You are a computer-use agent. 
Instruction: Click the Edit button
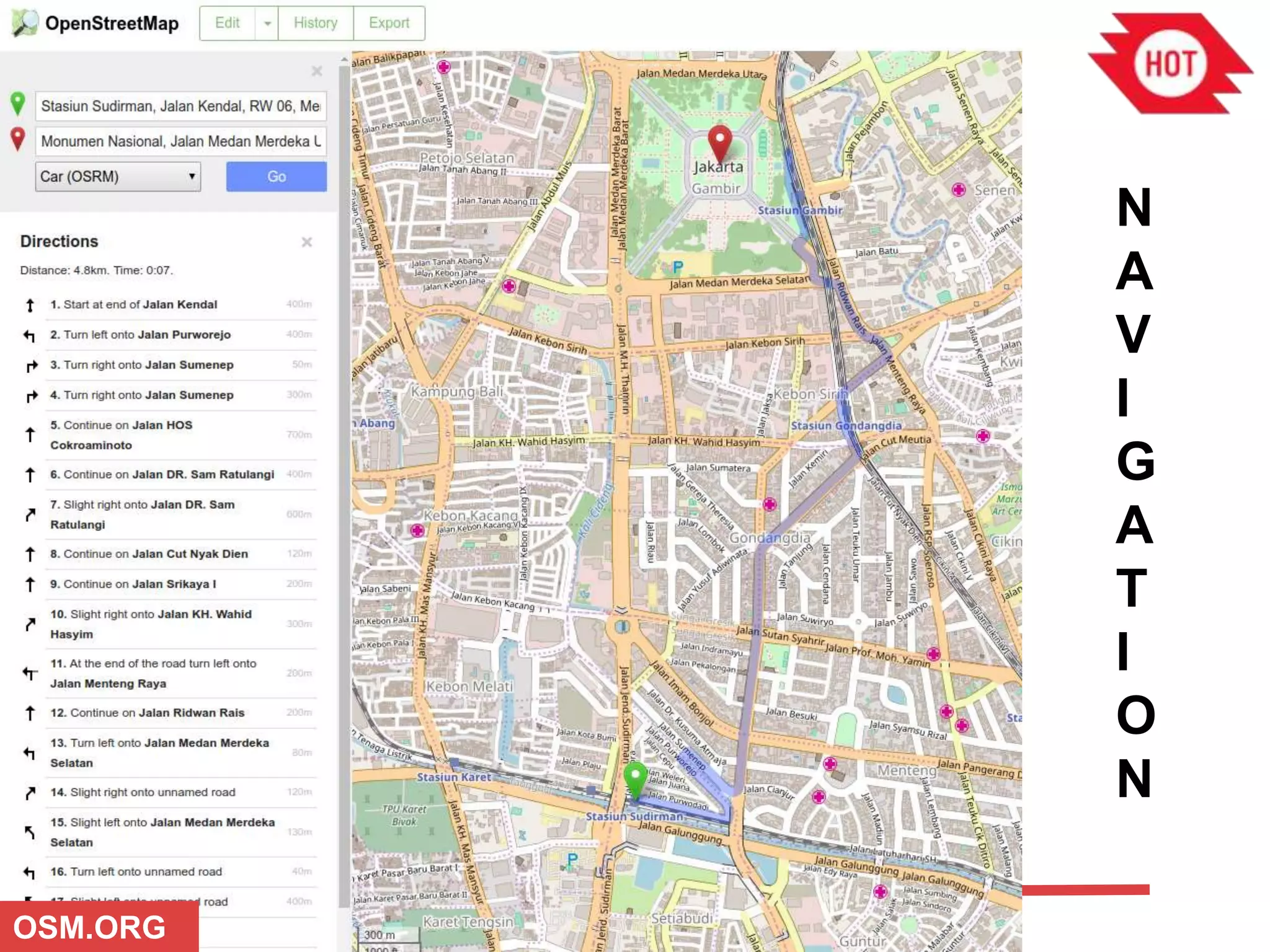coord(227,24)
